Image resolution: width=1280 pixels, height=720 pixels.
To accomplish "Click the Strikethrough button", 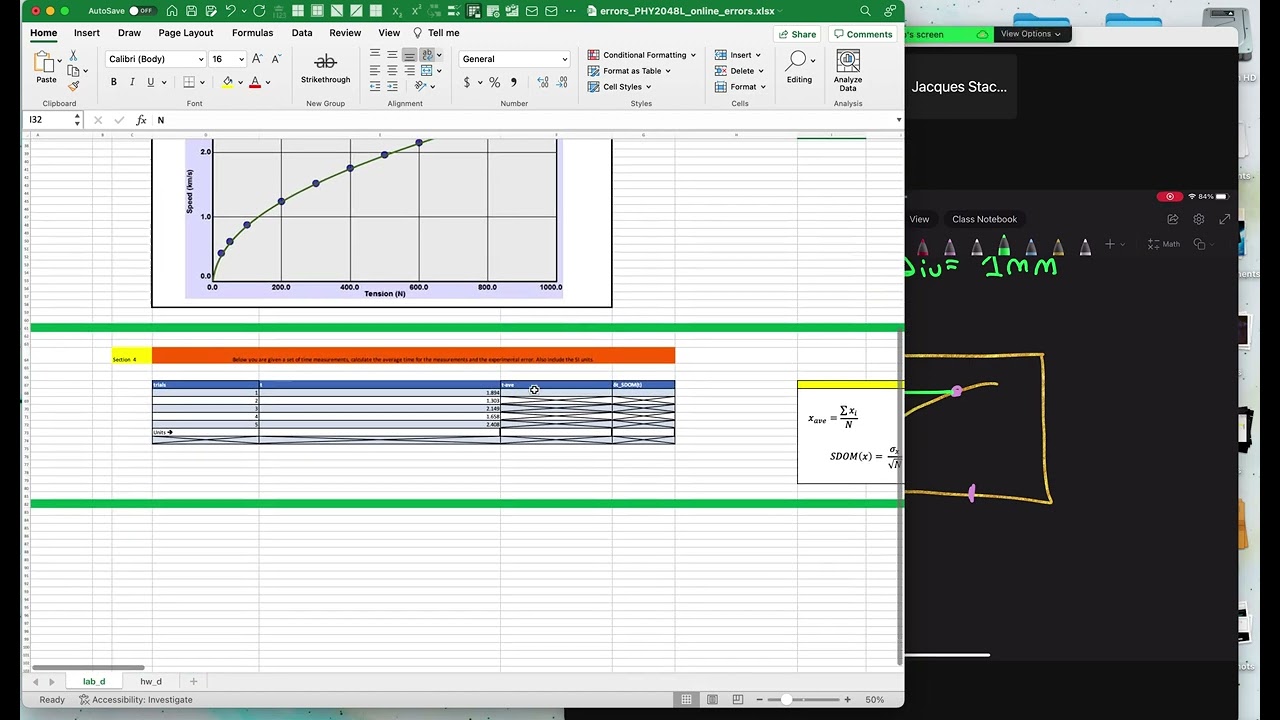I will click(x=325, y=68).
